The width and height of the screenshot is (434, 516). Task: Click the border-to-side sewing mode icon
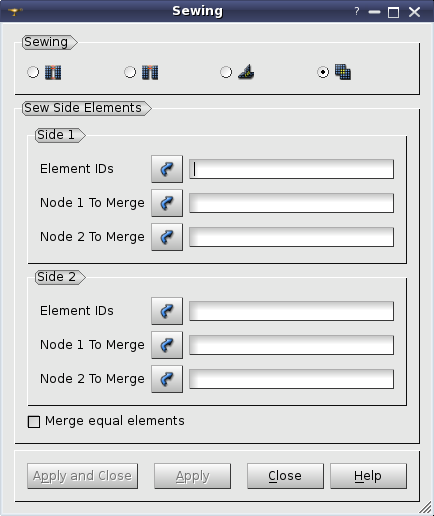click(x=246, y=72)
